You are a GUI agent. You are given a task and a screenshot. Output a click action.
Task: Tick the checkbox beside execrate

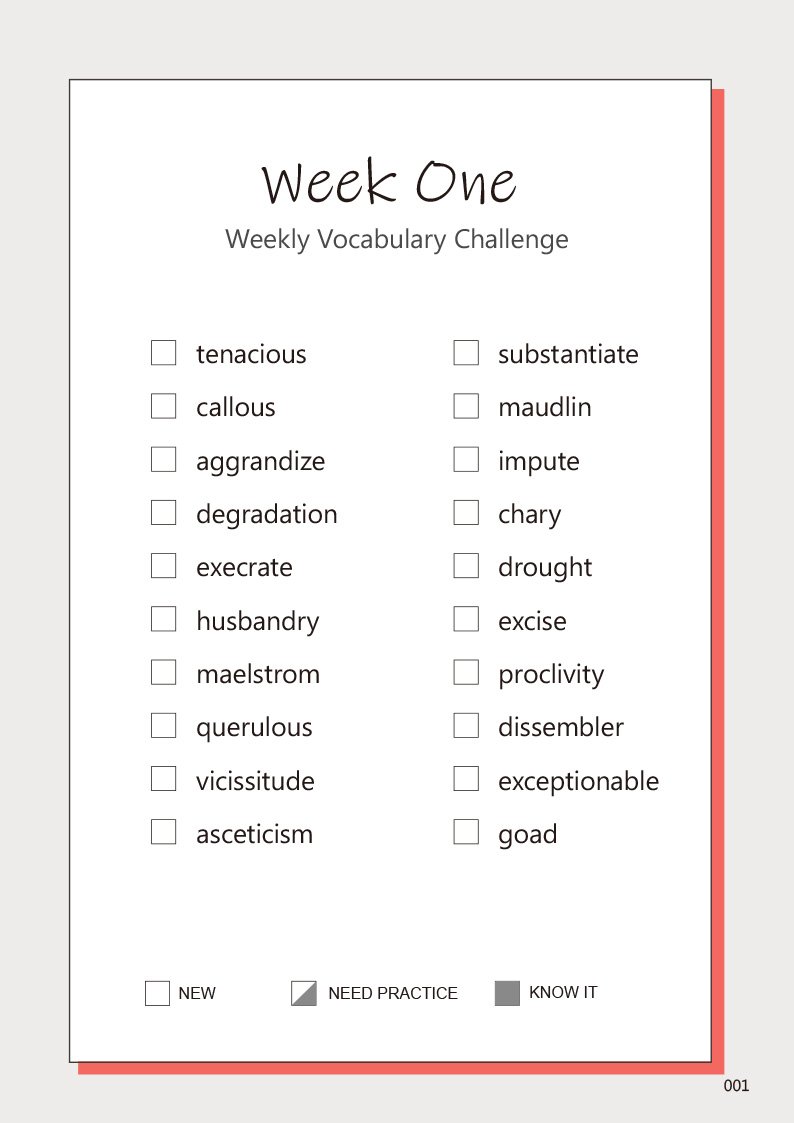[164, 566]
